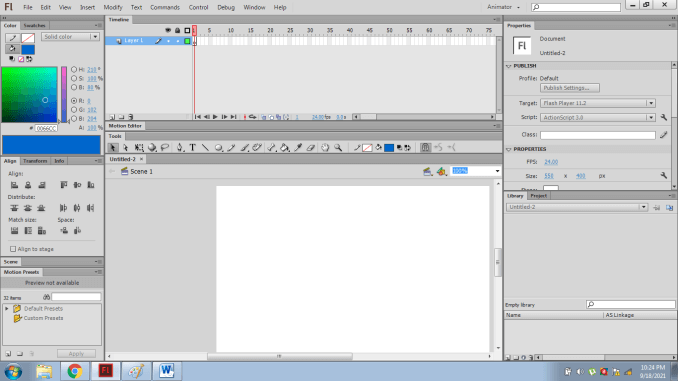Select the Bone tool

(x=272, y=148)
